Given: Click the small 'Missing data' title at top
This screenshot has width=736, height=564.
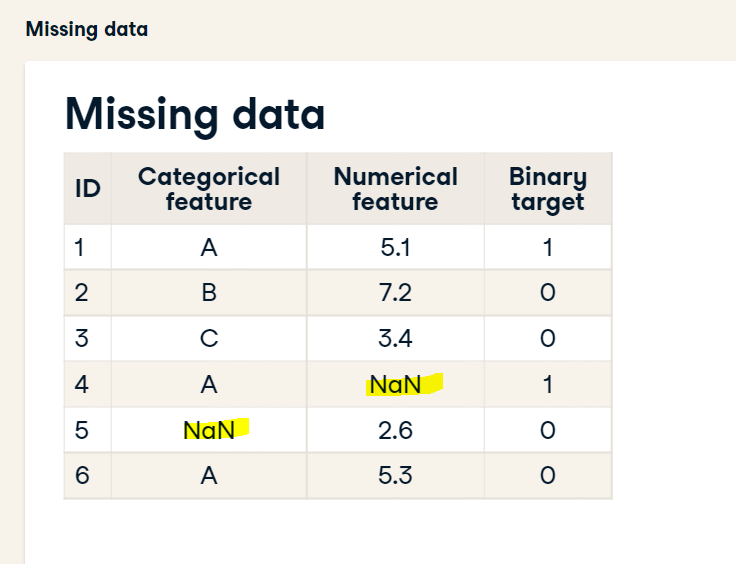Looking at the screenshot, I should coord(87,30).
